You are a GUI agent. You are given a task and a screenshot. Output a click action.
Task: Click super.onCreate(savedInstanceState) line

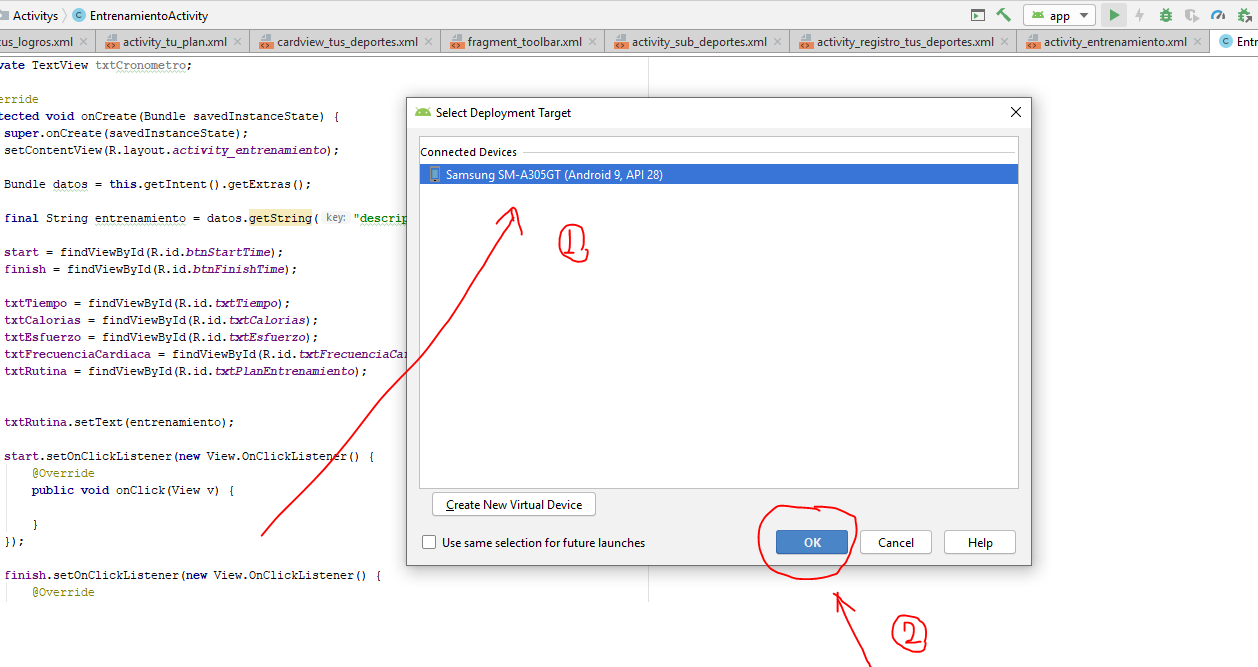(x=126, y=133)
